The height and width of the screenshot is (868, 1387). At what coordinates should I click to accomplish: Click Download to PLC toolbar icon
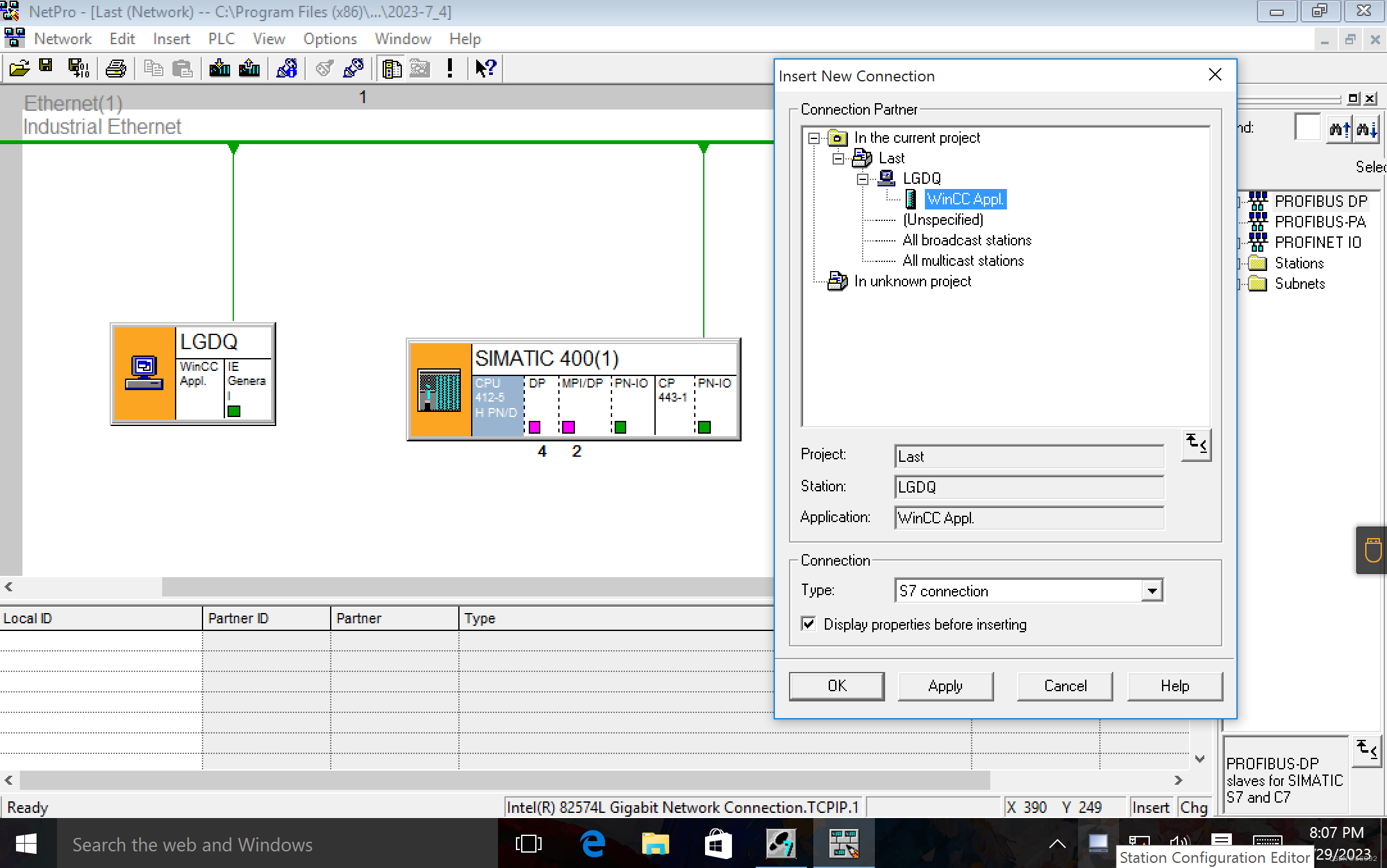(x=219, y=68)
